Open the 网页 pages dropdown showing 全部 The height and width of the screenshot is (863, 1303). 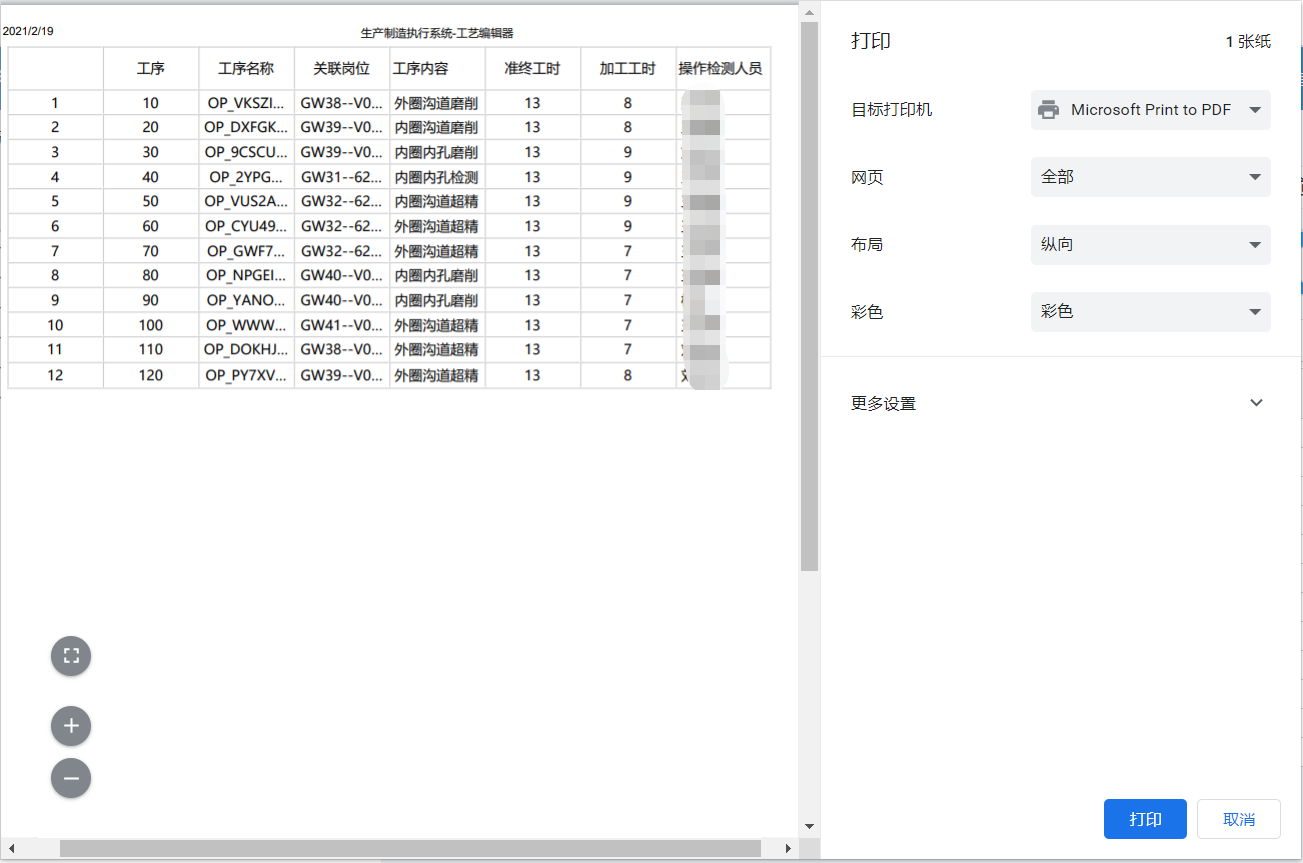click(x=1151, y=177)
